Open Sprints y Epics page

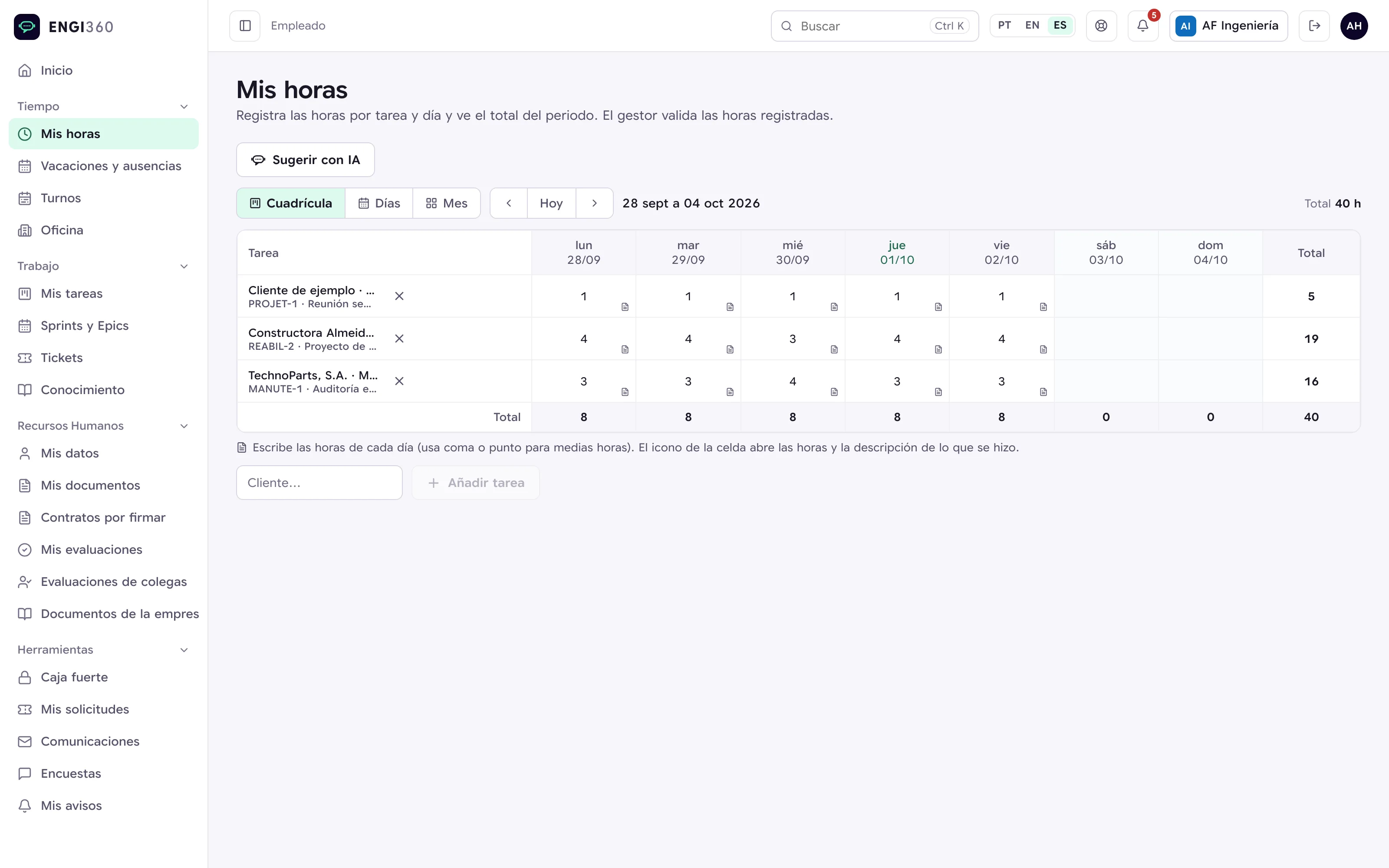point(104,325)
